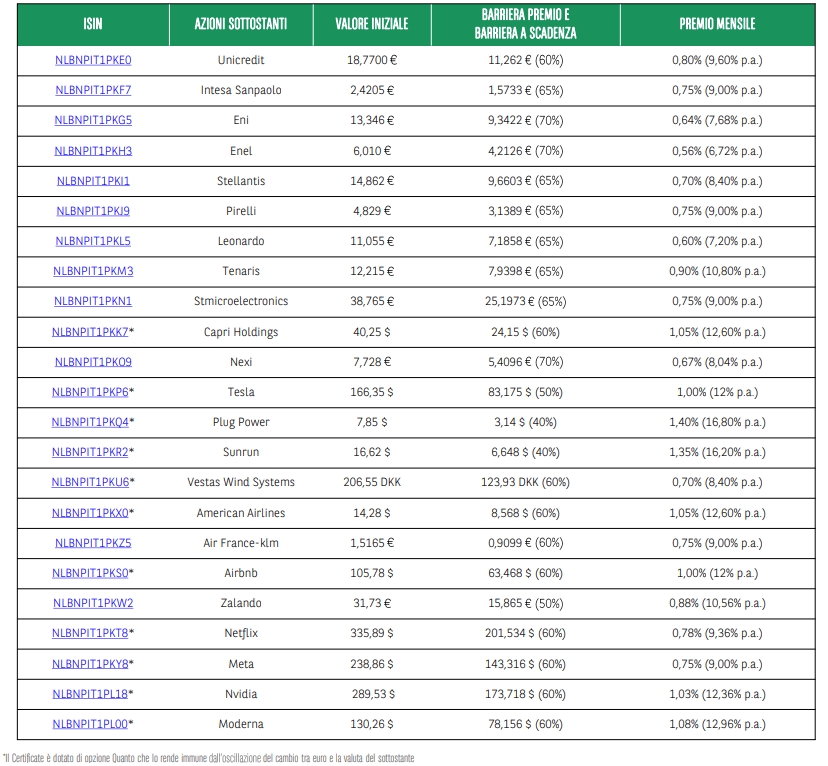Viewport: 828px width, 766px height.
Task: Click the Quanto option footnote text
Action: pyautogui.click(x=209, y=759)
